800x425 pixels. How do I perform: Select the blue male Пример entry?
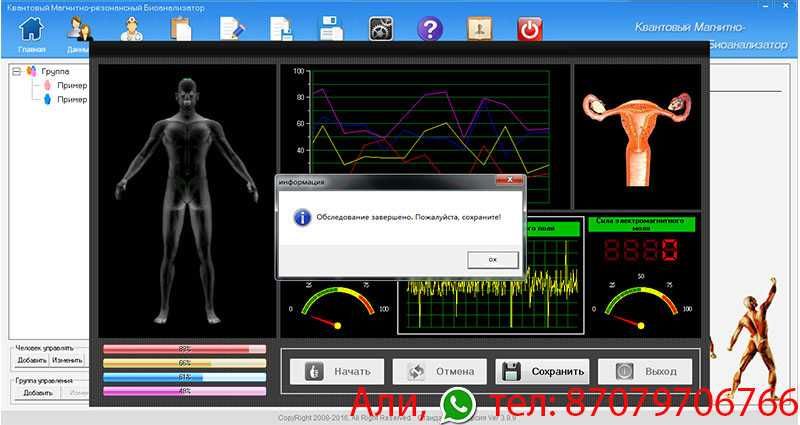coord(71,99)
